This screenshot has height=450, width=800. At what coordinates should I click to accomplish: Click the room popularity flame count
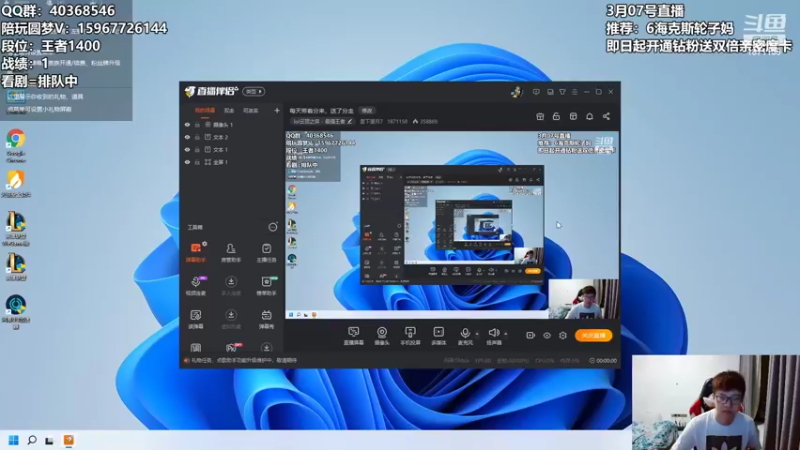pos(425,121)
